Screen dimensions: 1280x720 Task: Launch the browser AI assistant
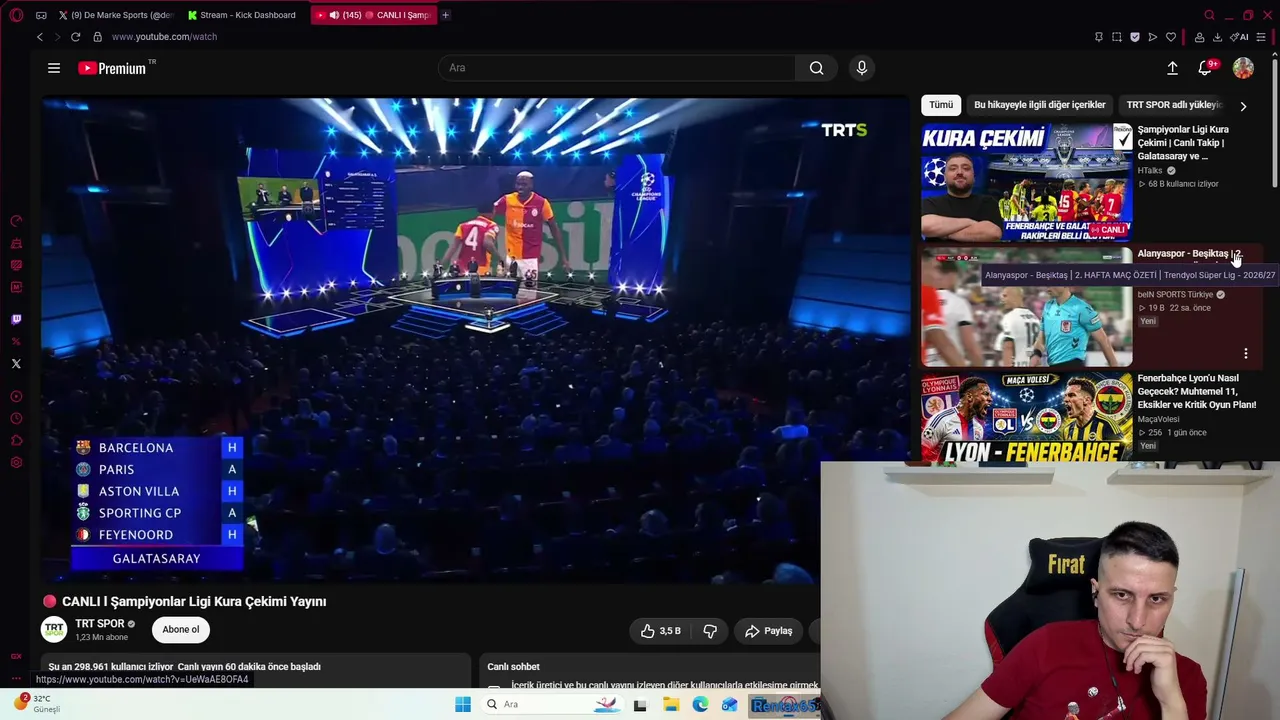click(x=1240, y=37)
